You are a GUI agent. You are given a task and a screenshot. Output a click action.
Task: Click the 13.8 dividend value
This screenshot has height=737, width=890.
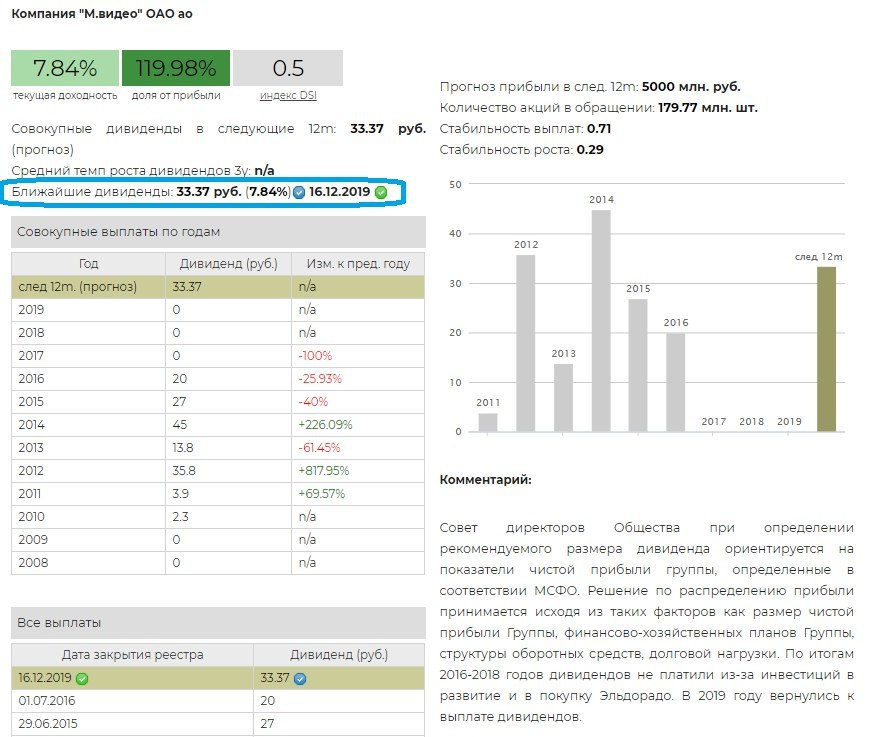click(183, 447)
